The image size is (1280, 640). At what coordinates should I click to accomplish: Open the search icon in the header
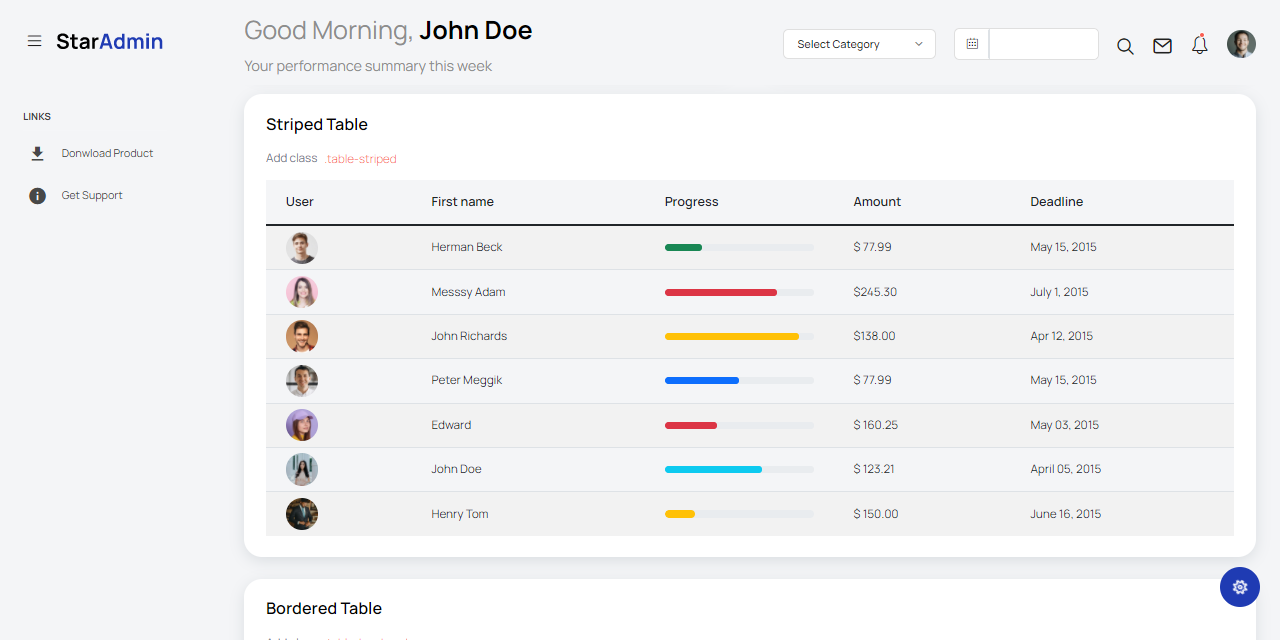1124,45
